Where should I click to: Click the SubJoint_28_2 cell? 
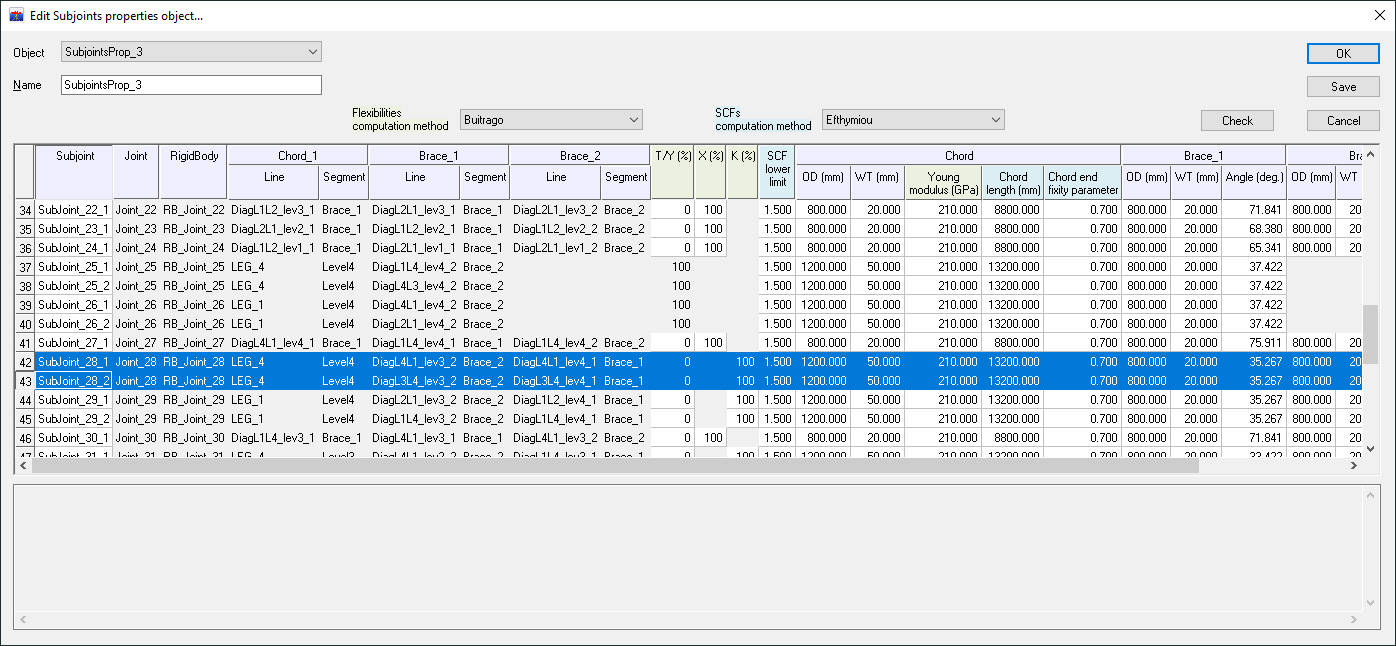(74, 381)
